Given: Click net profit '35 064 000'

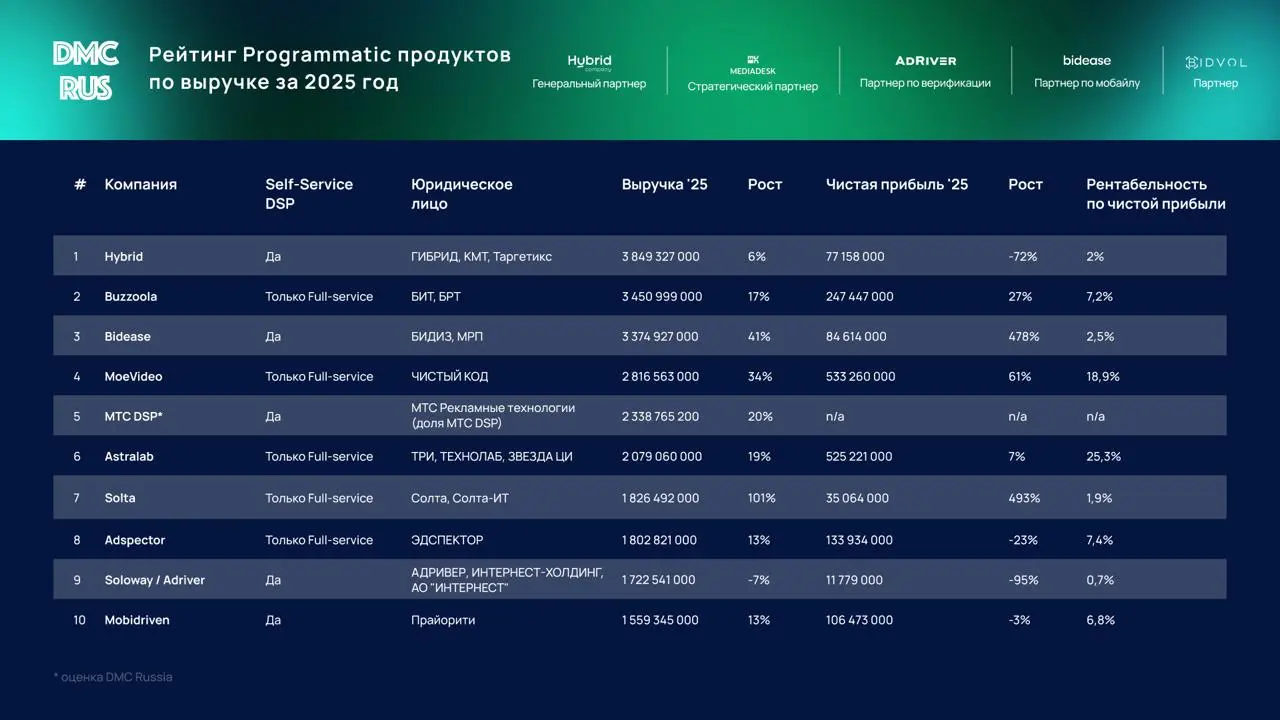Looking at the screenshot, I should (x=857, y=498).
